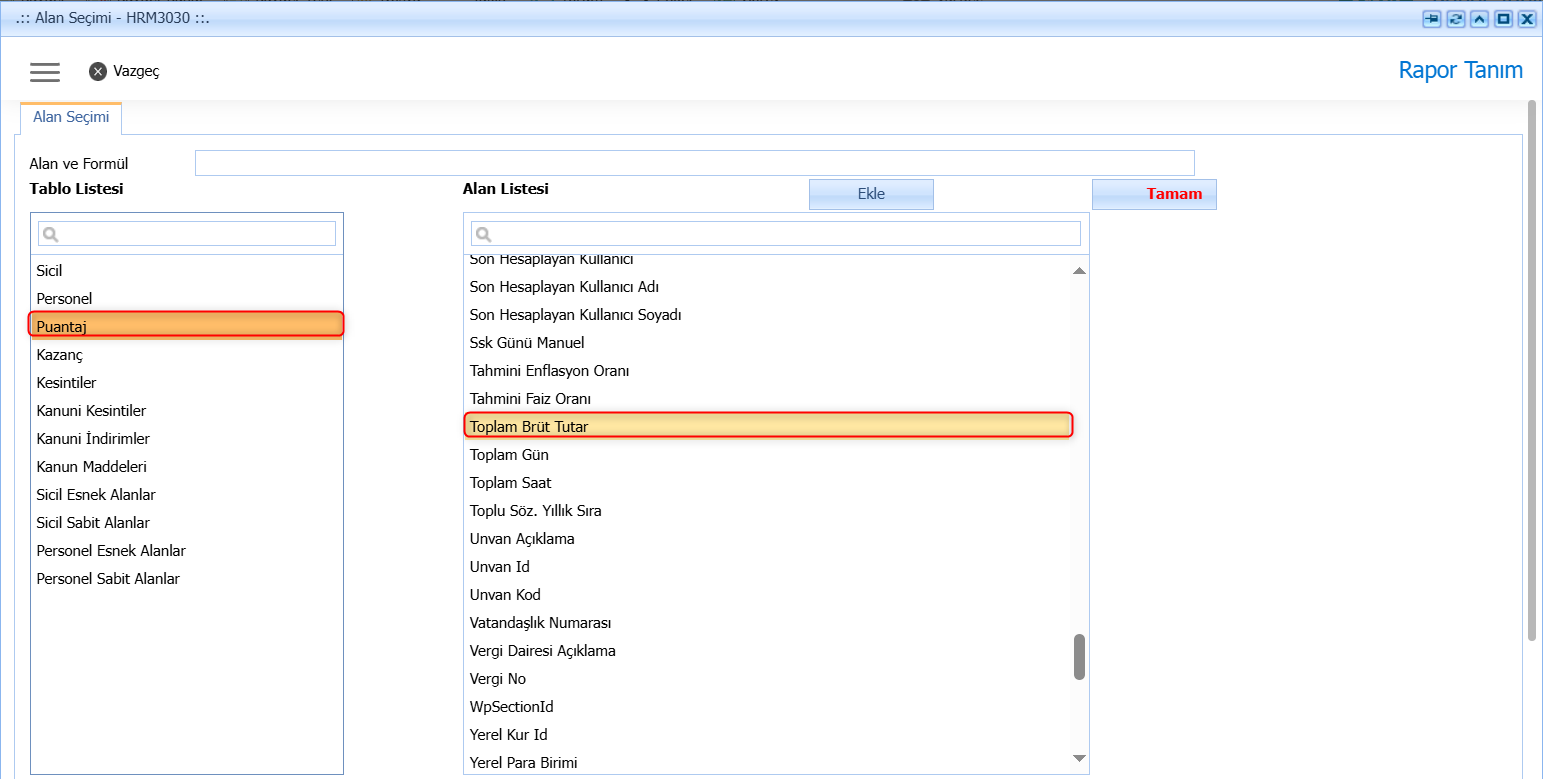Select the Vergi No field
Viewport: 1543px width, 779px height.
(x=768, y=679)
